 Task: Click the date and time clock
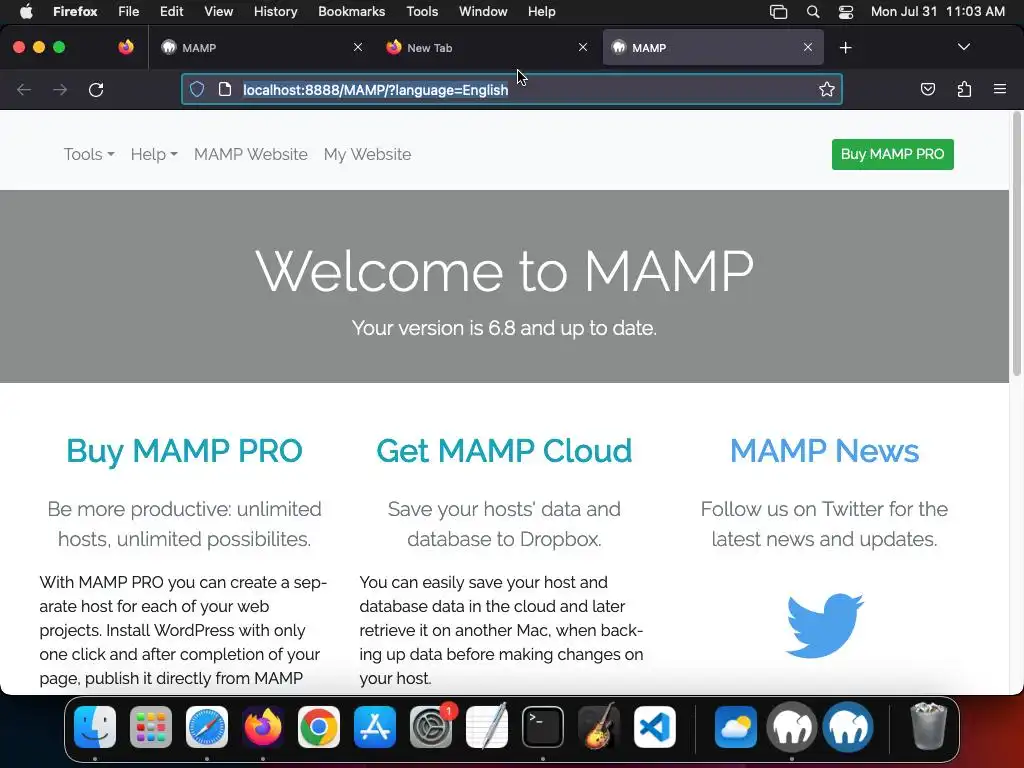click(938, 12)
